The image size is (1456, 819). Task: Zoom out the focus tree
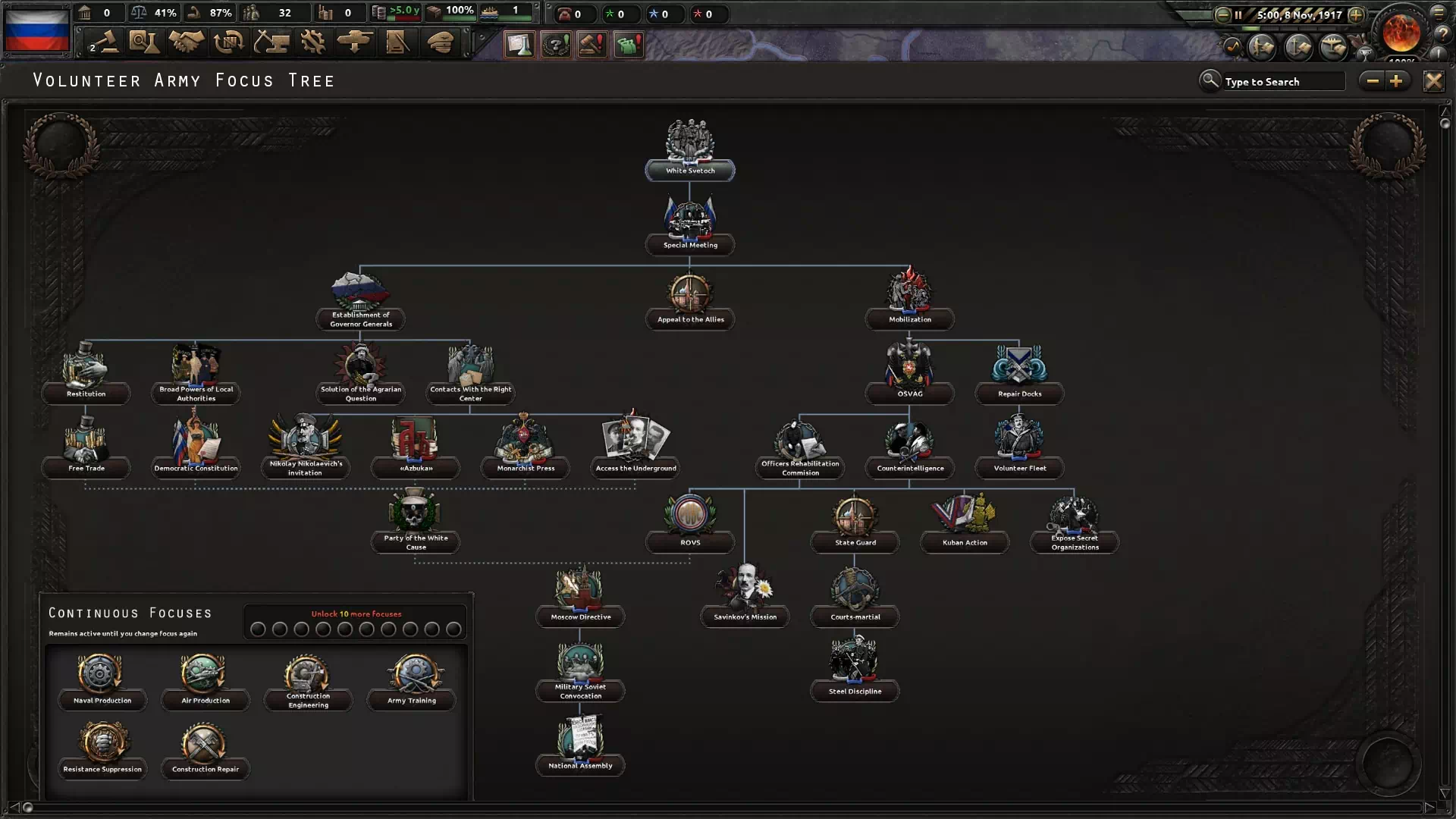pos(1373,81)
